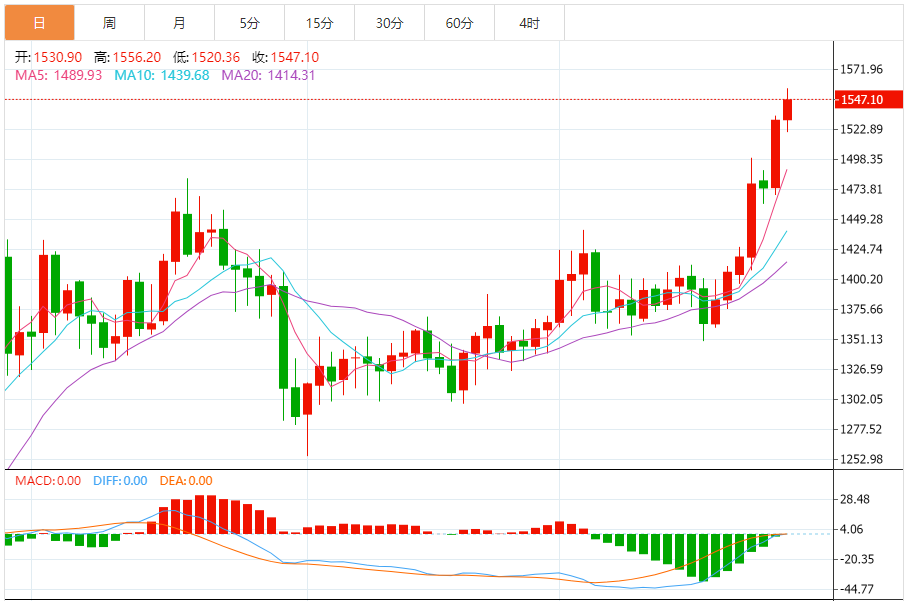This screenshot has width=906, height=601.
Task: Click the 1449.28 price axis label
Action: 862,219
